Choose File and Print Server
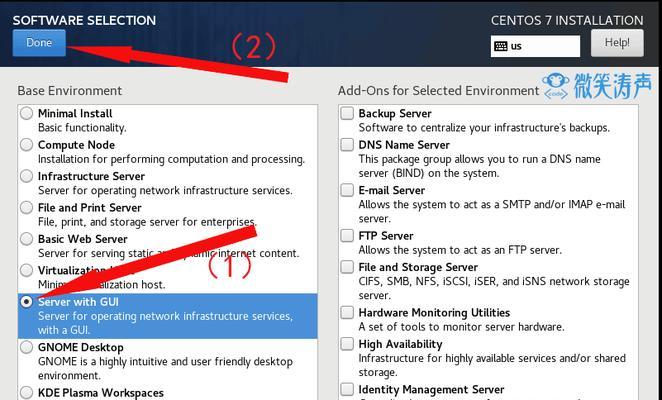The height and width of the screenshot is (400, 662). (x=26, y=207)
